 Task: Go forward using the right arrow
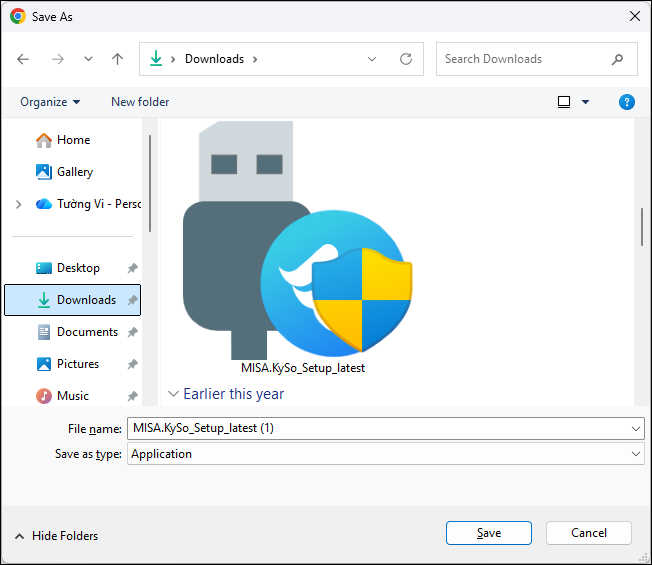[x=58, y=59]
